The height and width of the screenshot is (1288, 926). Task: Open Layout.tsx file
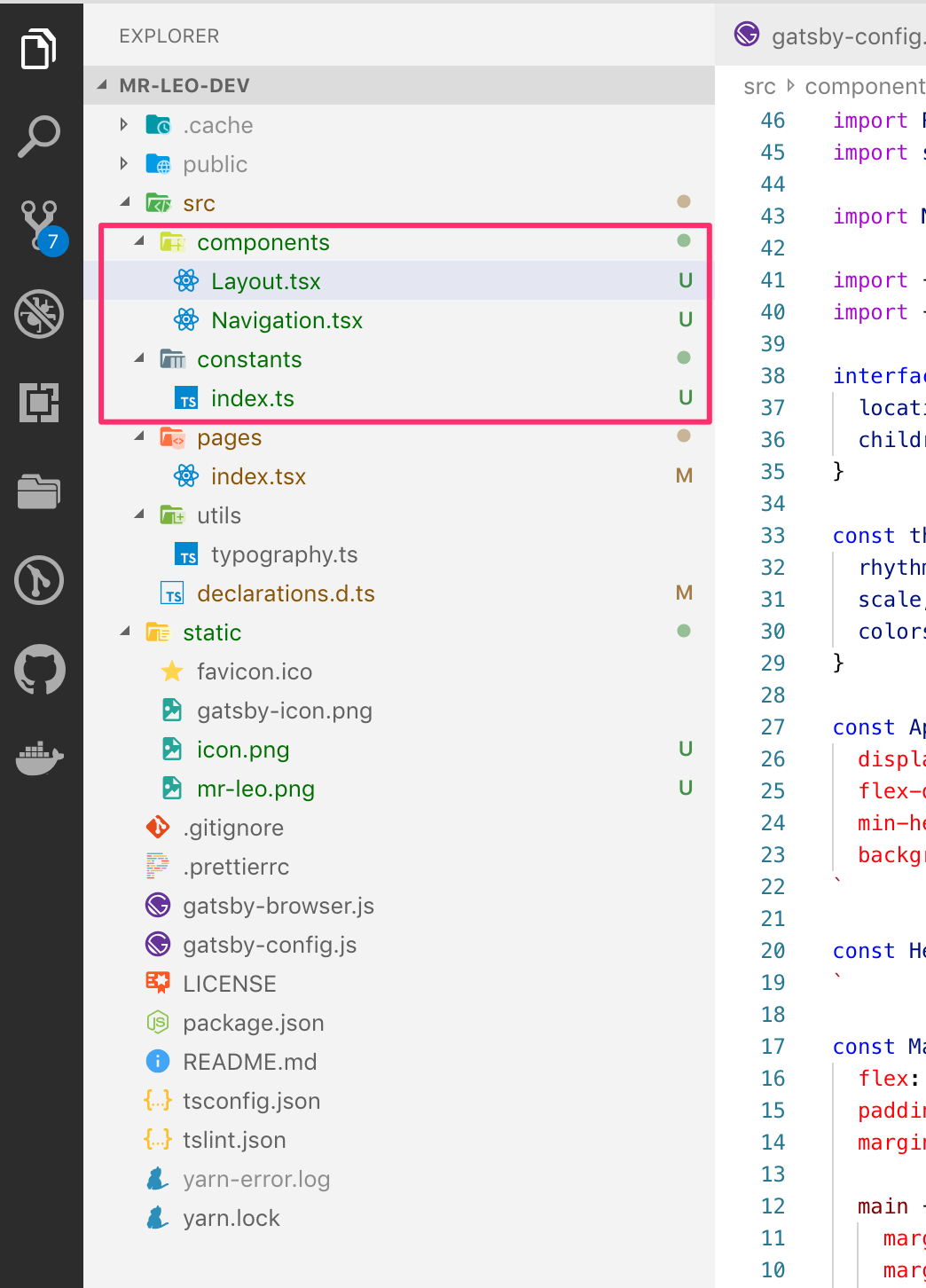(399, 281)
